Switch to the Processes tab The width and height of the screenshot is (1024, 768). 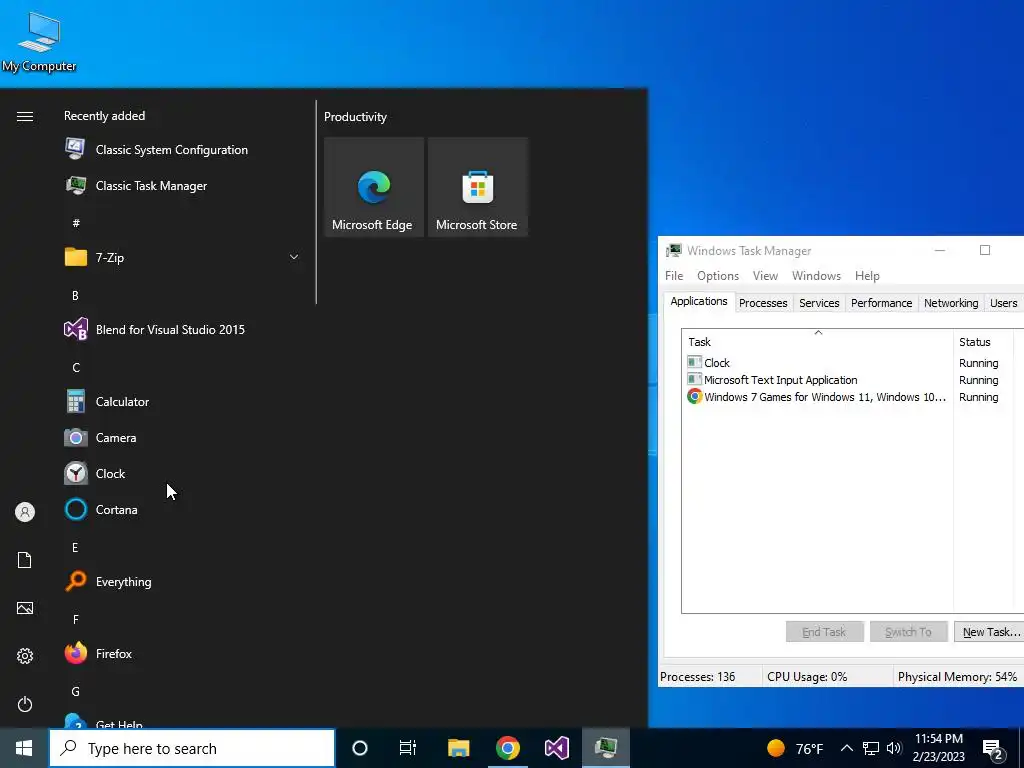763,303
